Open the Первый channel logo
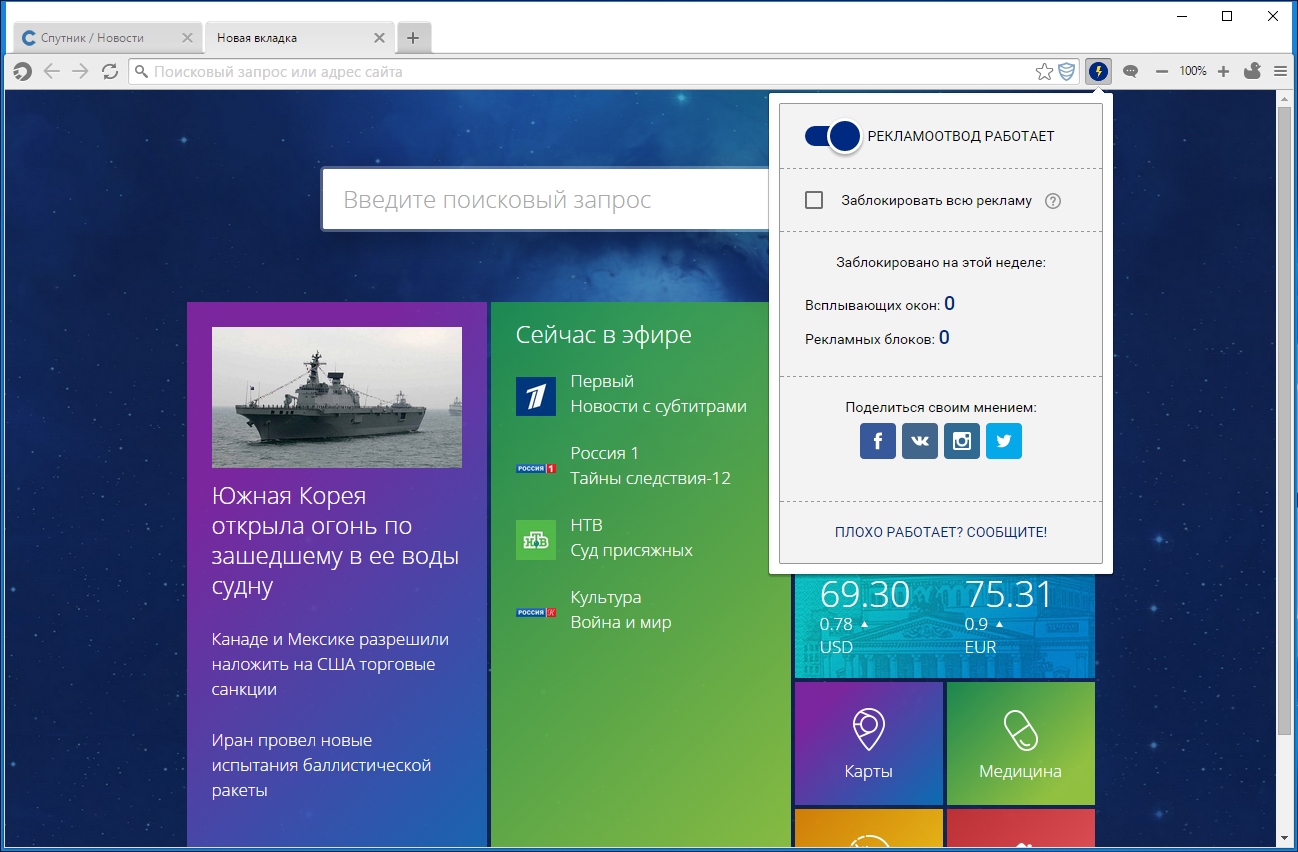1298x852 pixels. 536,396
